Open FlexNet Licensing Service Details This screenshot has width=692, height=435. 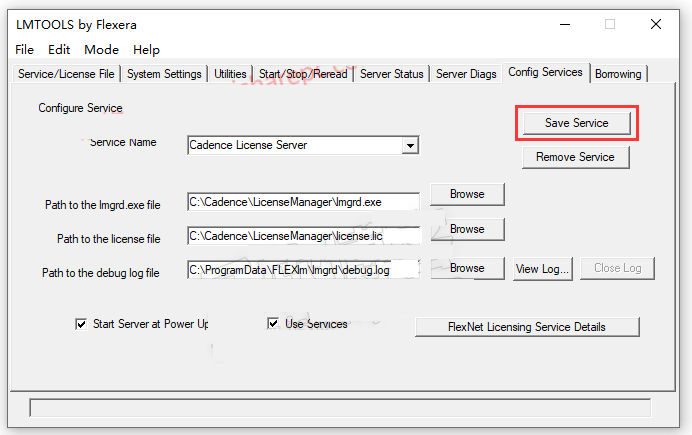pos(527,327)
